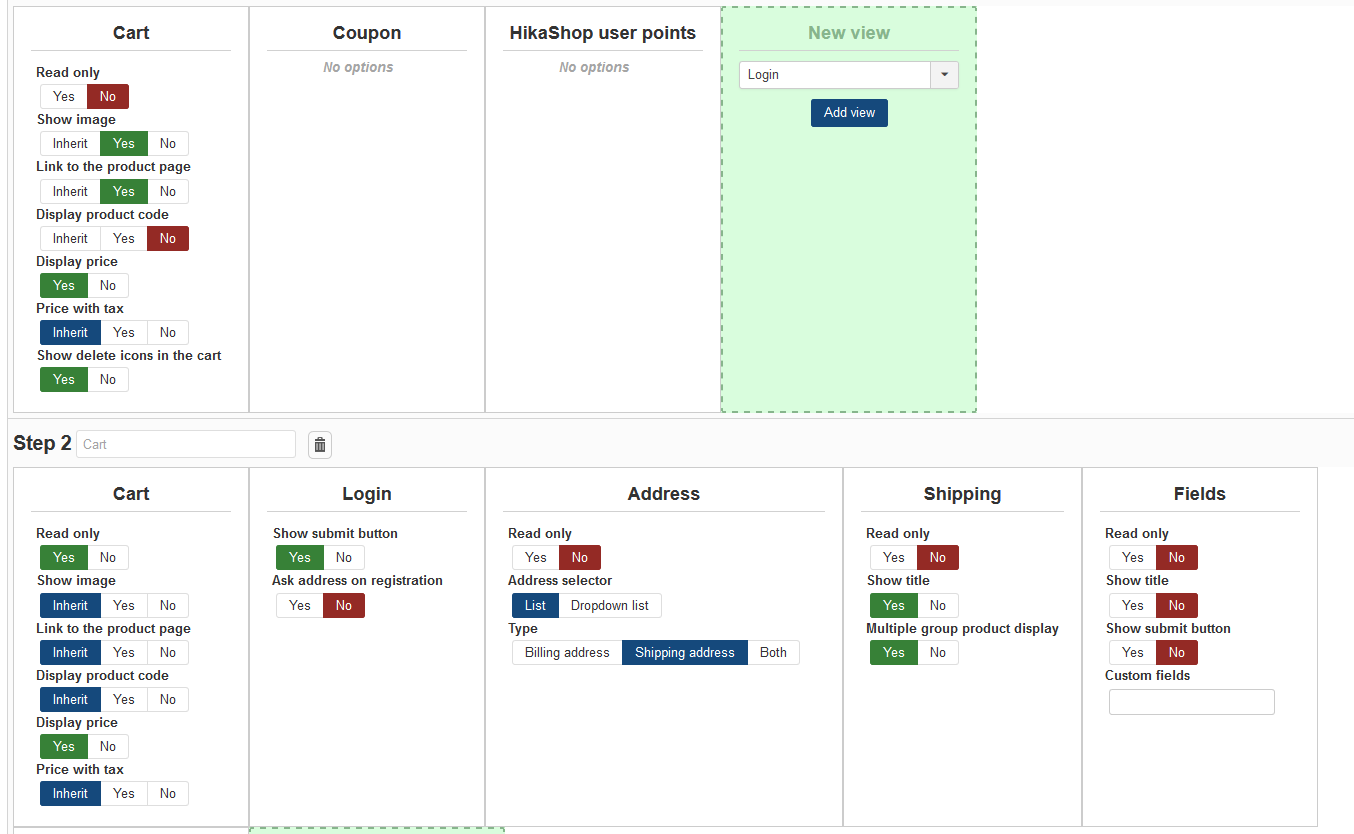Set Price with tax to No in Step 1
The image size is (1354, 834).
pos(168,333)
